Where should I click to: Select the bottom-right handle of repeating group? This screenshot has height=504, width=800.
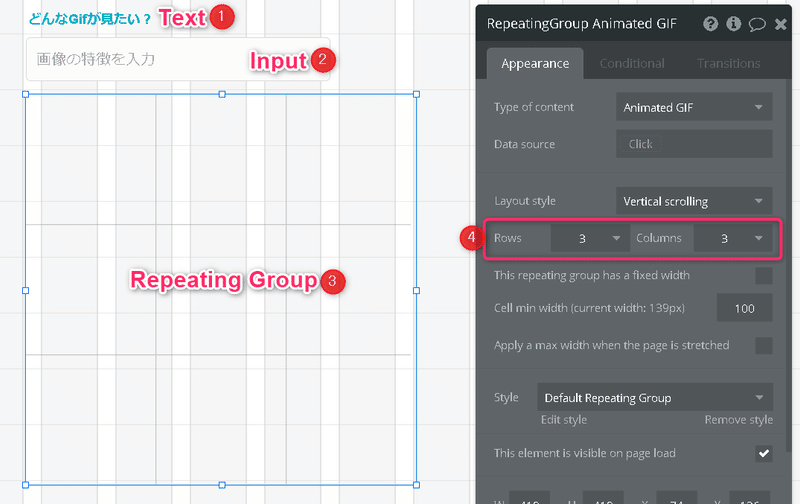tap(416, 485)
